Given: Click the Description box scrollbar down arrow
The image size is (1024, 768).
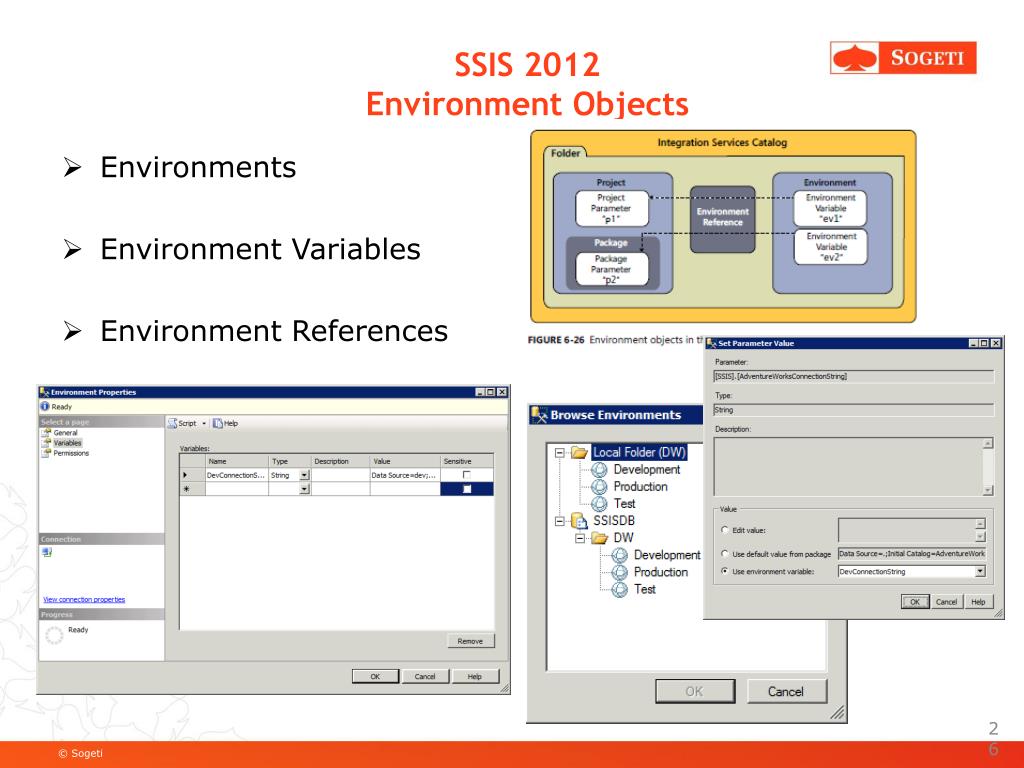Looking at the screenshot, I should (988, 490).
